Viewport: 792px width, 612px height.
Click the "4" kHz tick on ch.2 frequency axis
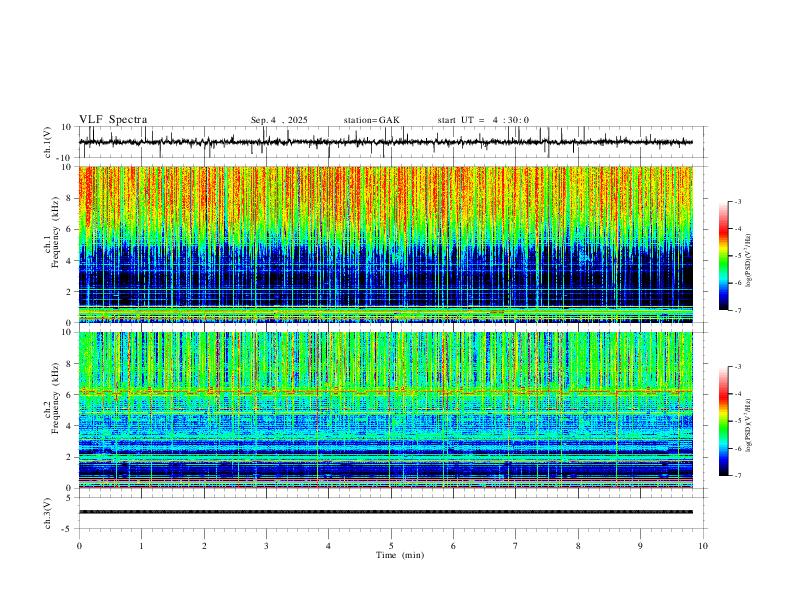(x=70, y=426)
